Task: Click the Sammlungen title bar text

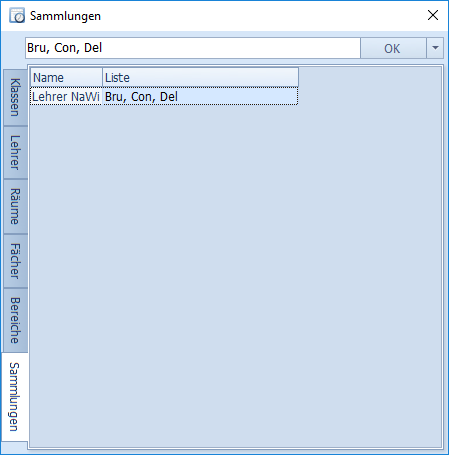Action: (65, 16)
